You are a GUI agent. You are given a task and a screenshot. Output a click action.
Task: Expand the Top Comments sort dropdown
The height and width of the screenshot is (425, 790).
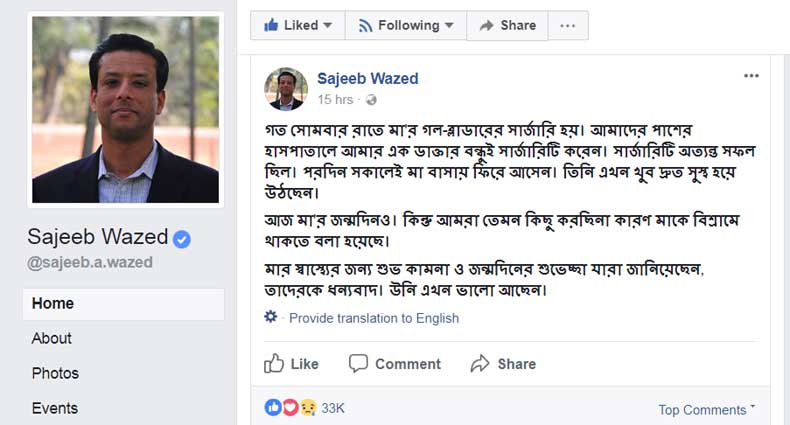point(707,409)
